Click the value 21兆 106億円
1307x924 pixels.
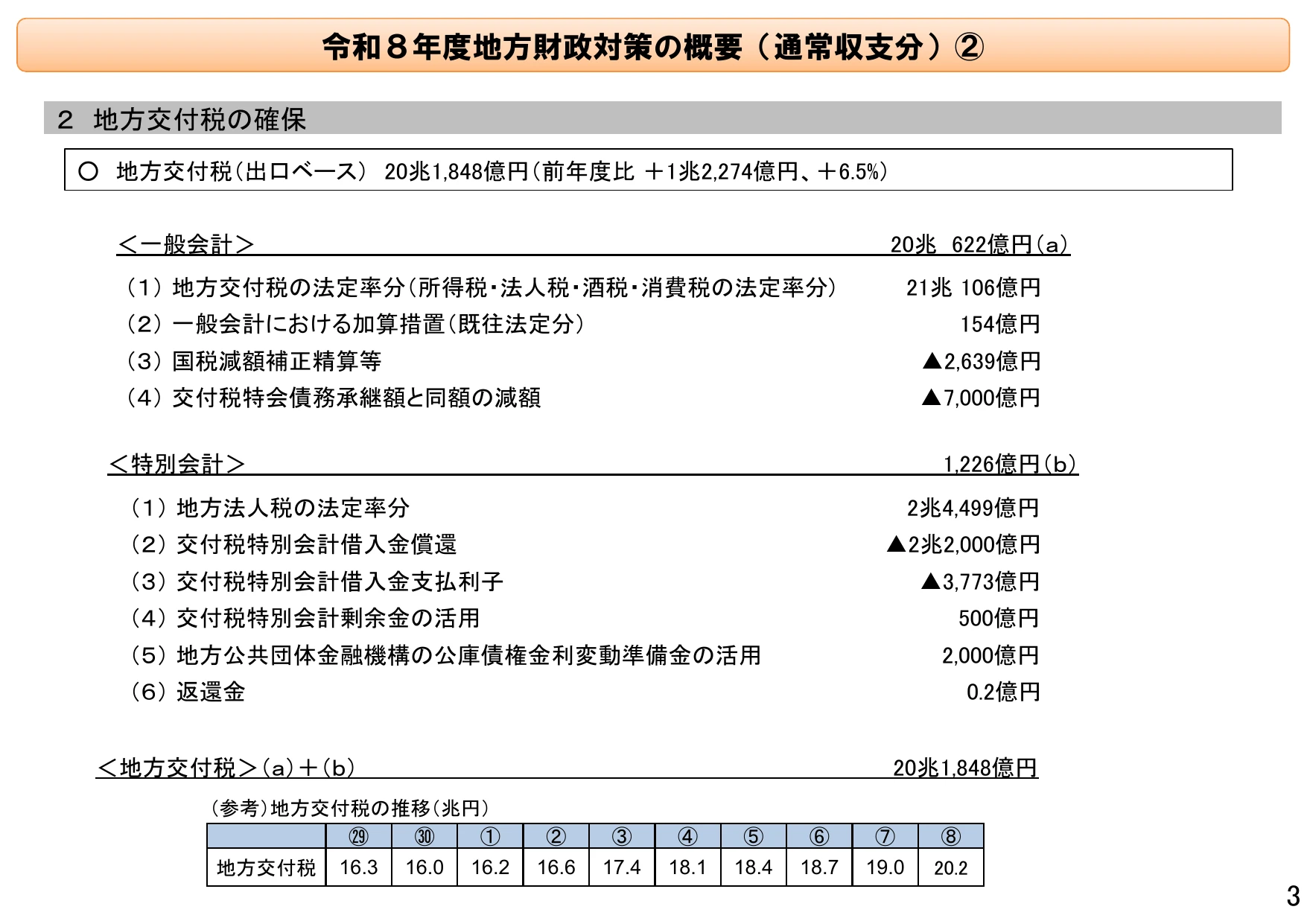click(x=973, y=287)
